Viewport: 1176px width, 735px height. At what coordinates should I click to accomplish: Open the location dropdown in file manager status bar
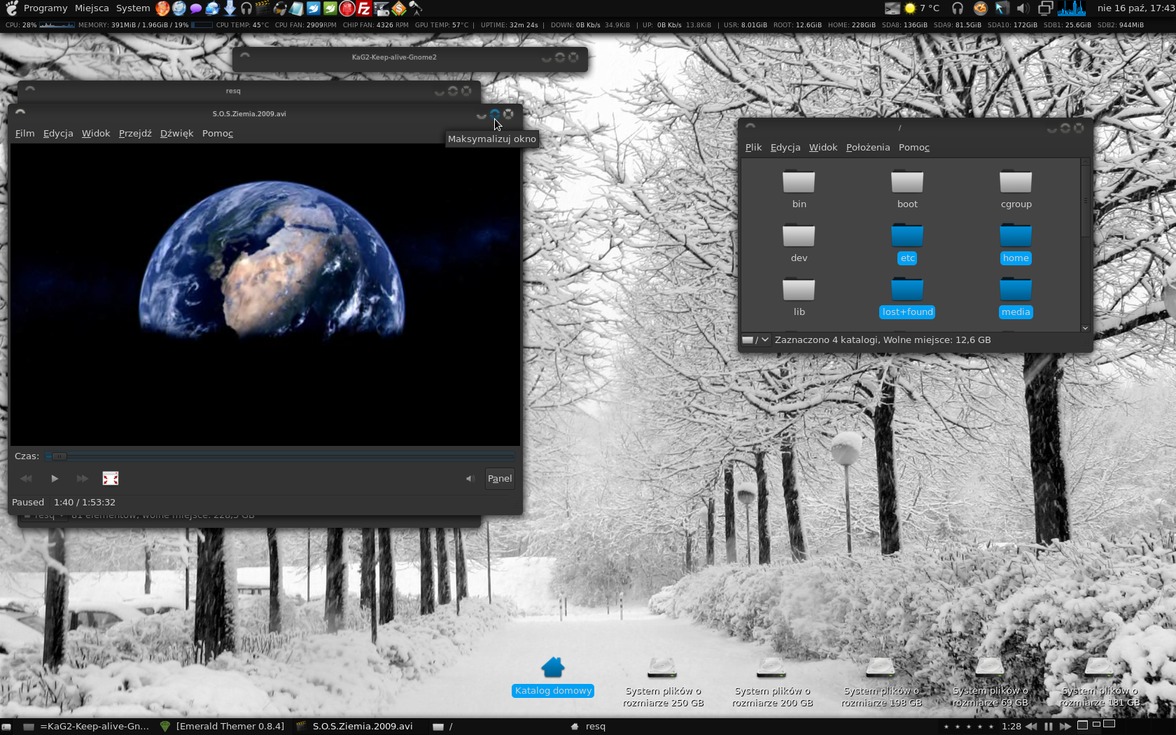pos(756,340)
